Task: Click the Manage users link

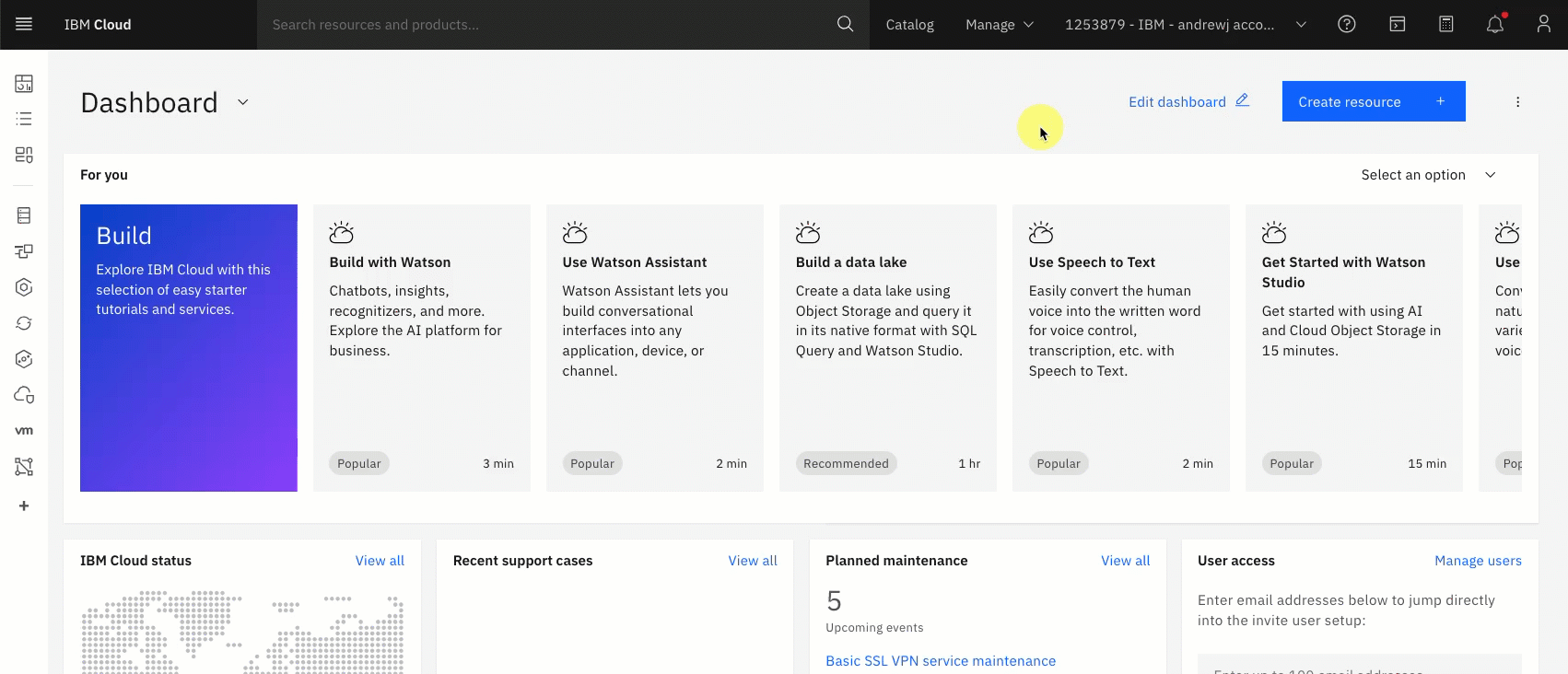Action: [1478, 561]
